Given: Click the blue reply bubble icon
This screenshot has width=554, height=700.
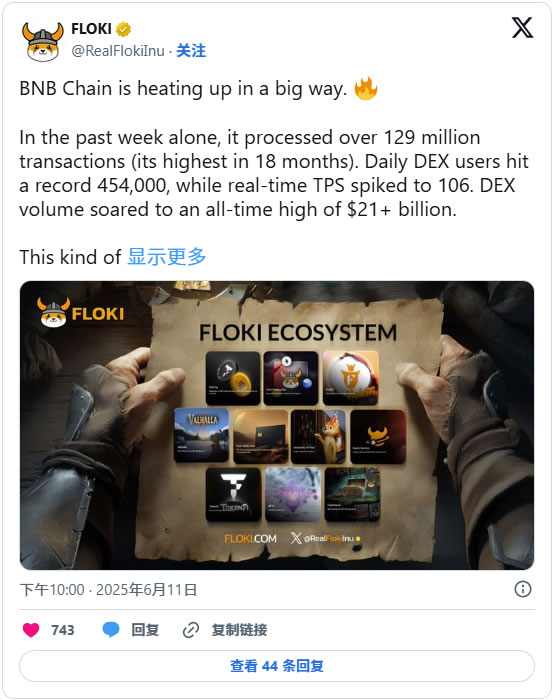Looking at the screenshot, I should 111,630.
